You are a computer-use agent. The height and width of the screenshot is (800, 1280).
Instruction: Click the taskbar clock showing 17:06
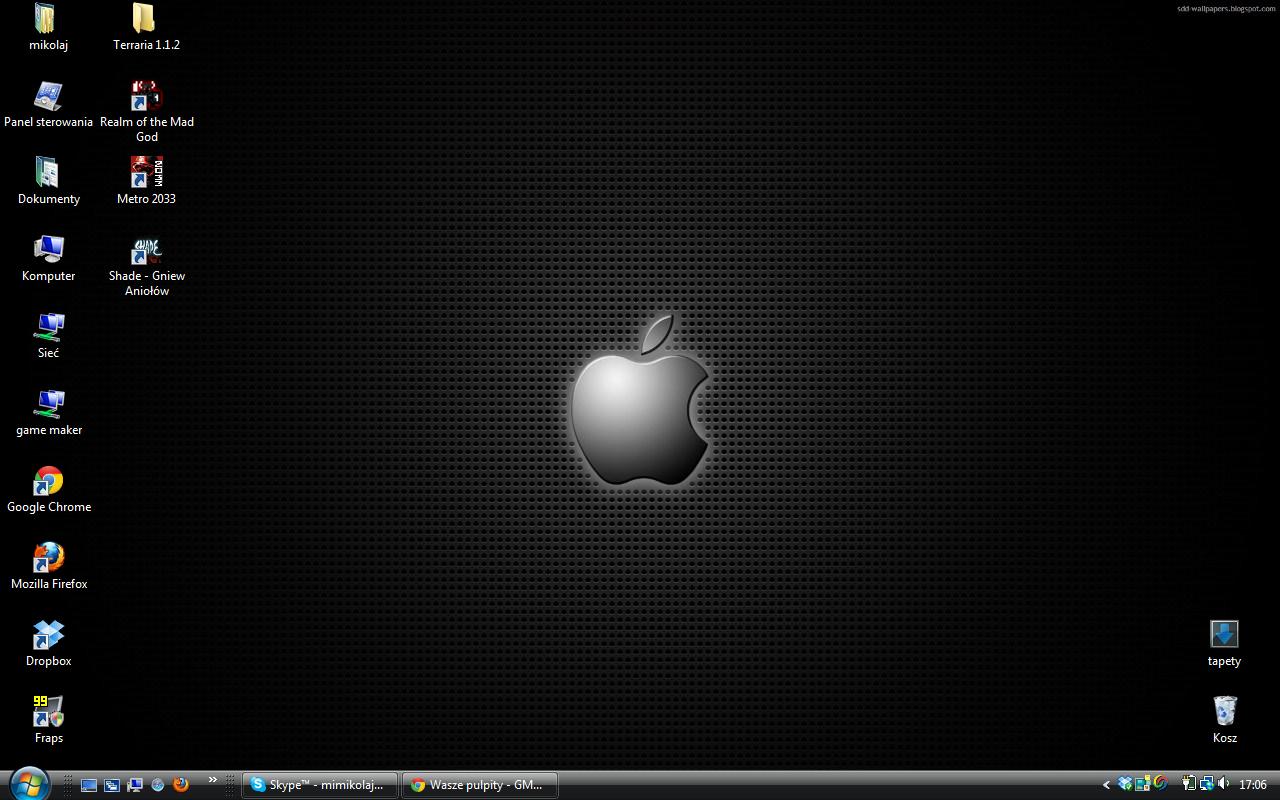(1253, 785)
